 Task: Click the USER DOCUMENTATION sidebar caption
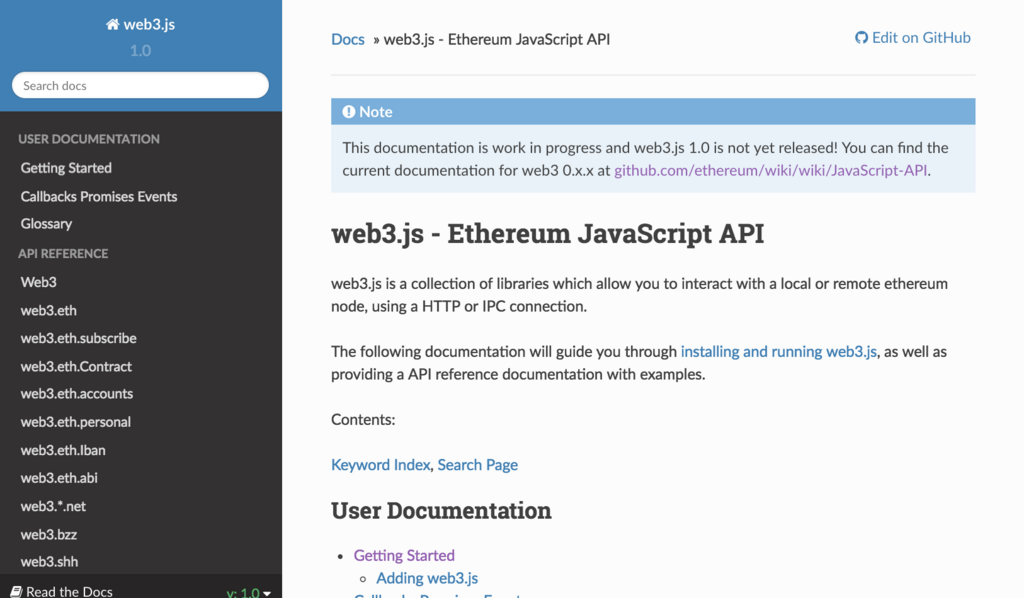click(x=89, y=139)
